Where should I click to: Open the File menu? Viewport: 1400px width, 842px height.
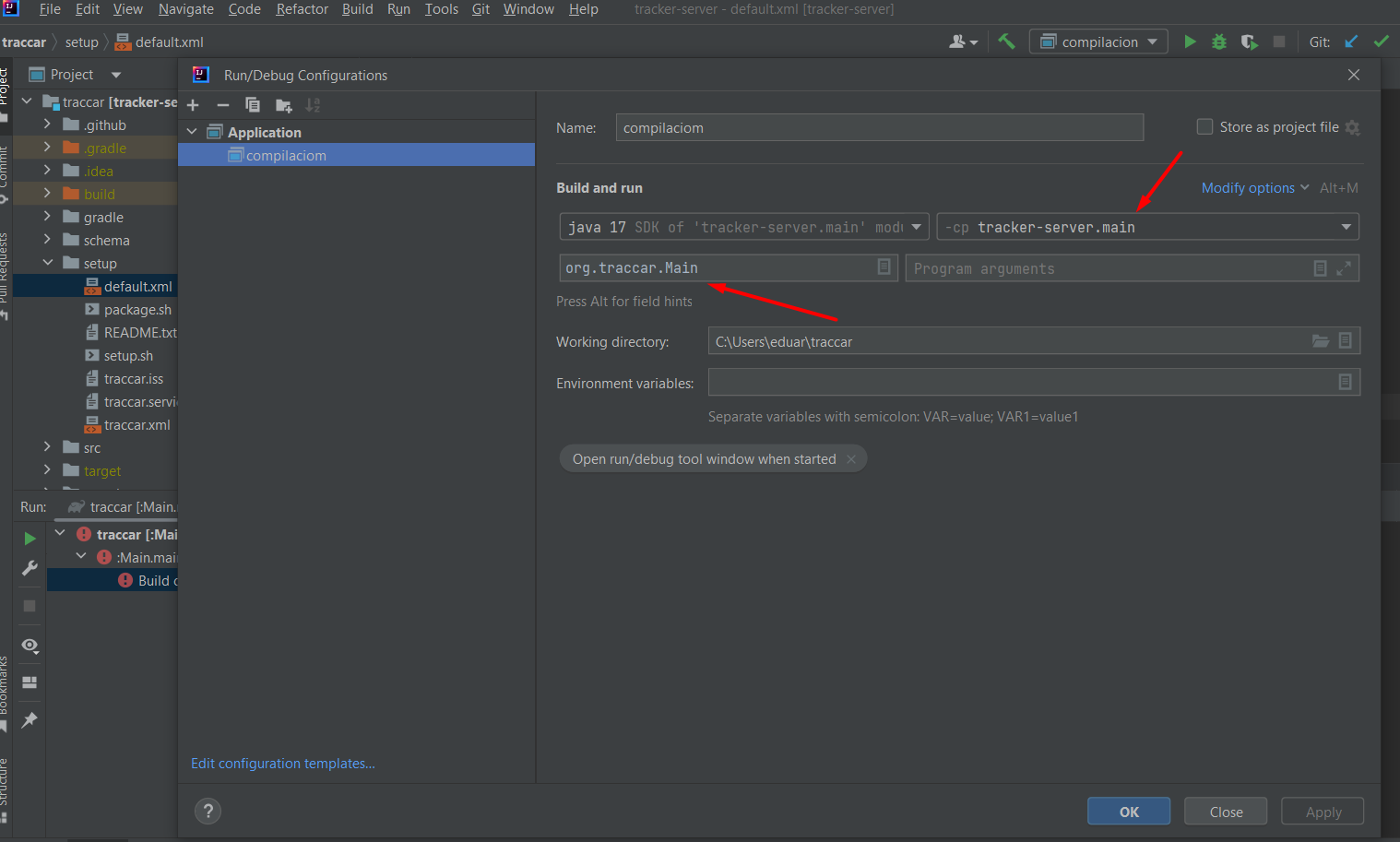[50, 9]
